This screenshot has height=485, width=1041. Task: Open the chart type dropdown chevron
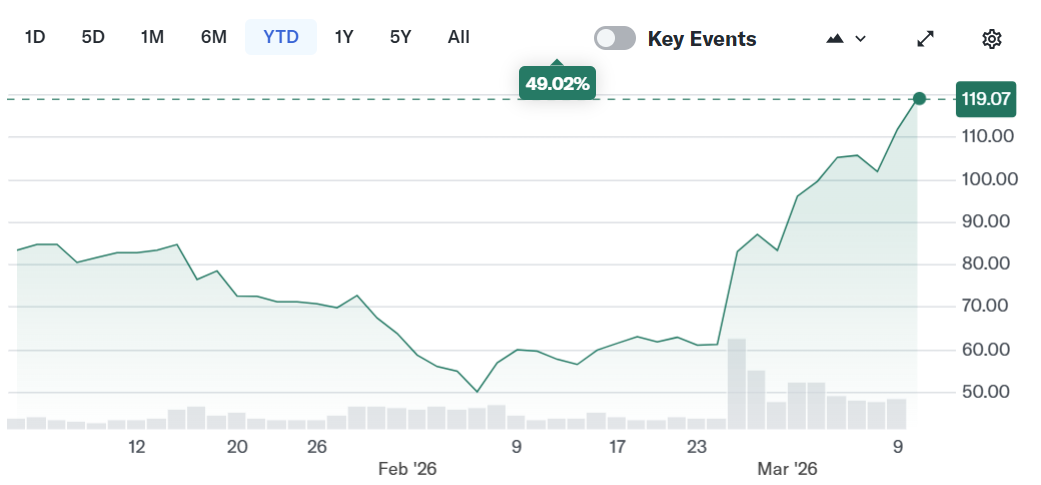pyautogui.click(x=861, y=39)
